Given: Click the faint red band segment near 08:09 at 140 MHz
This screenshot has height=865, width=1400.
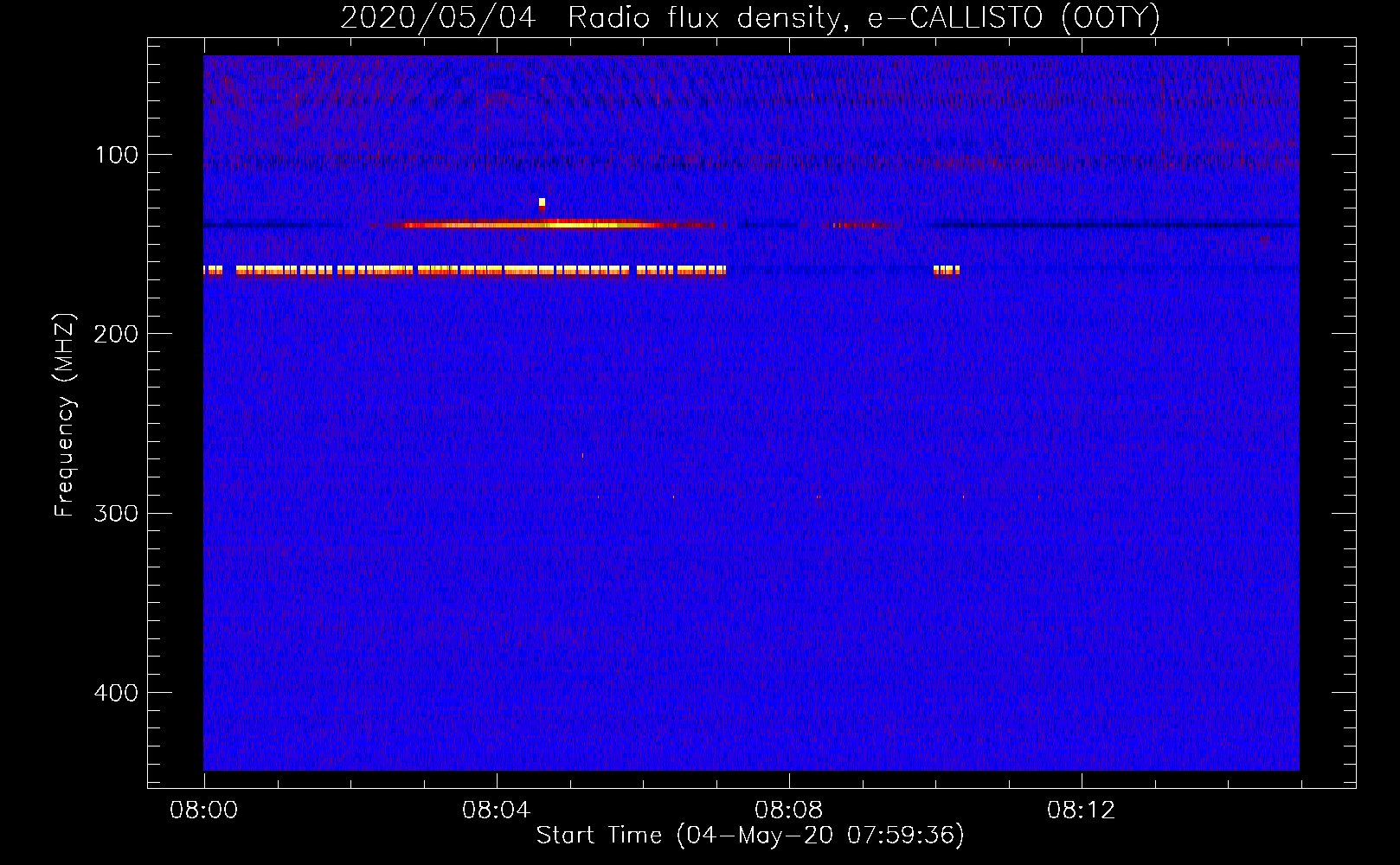Looking at the screenshot, I should coord(862,225).
